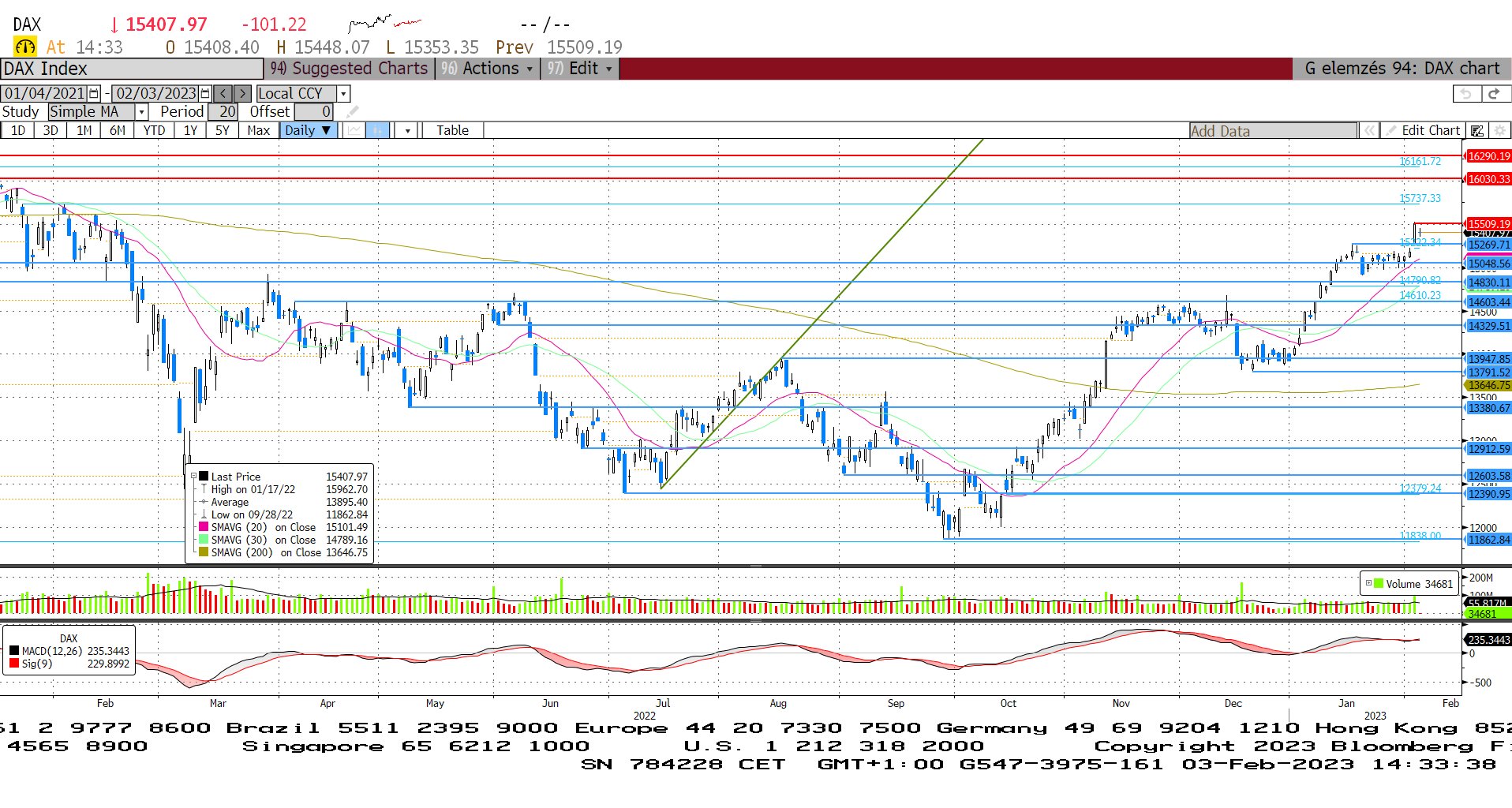
Task: Click the G elemzés 94: DAX chart title
Action: click(1402, 69)
